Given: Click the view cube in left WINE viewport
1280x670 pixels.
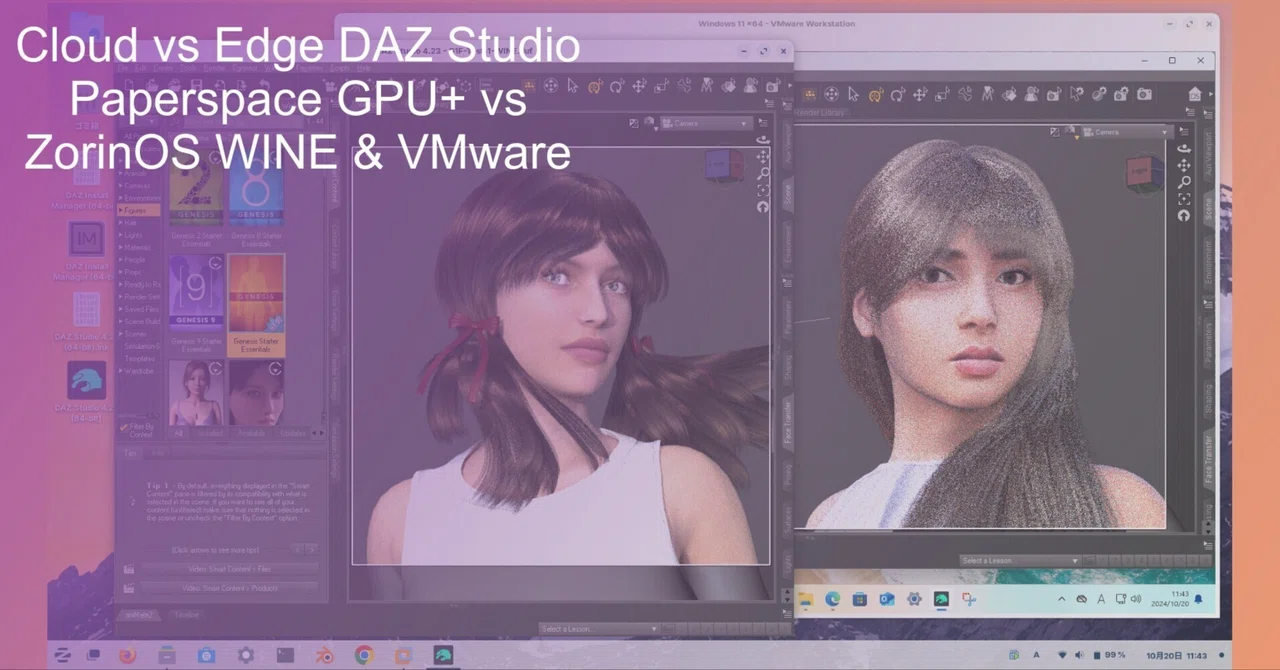Looking at the screenshot, I should (x=724, y=164).
